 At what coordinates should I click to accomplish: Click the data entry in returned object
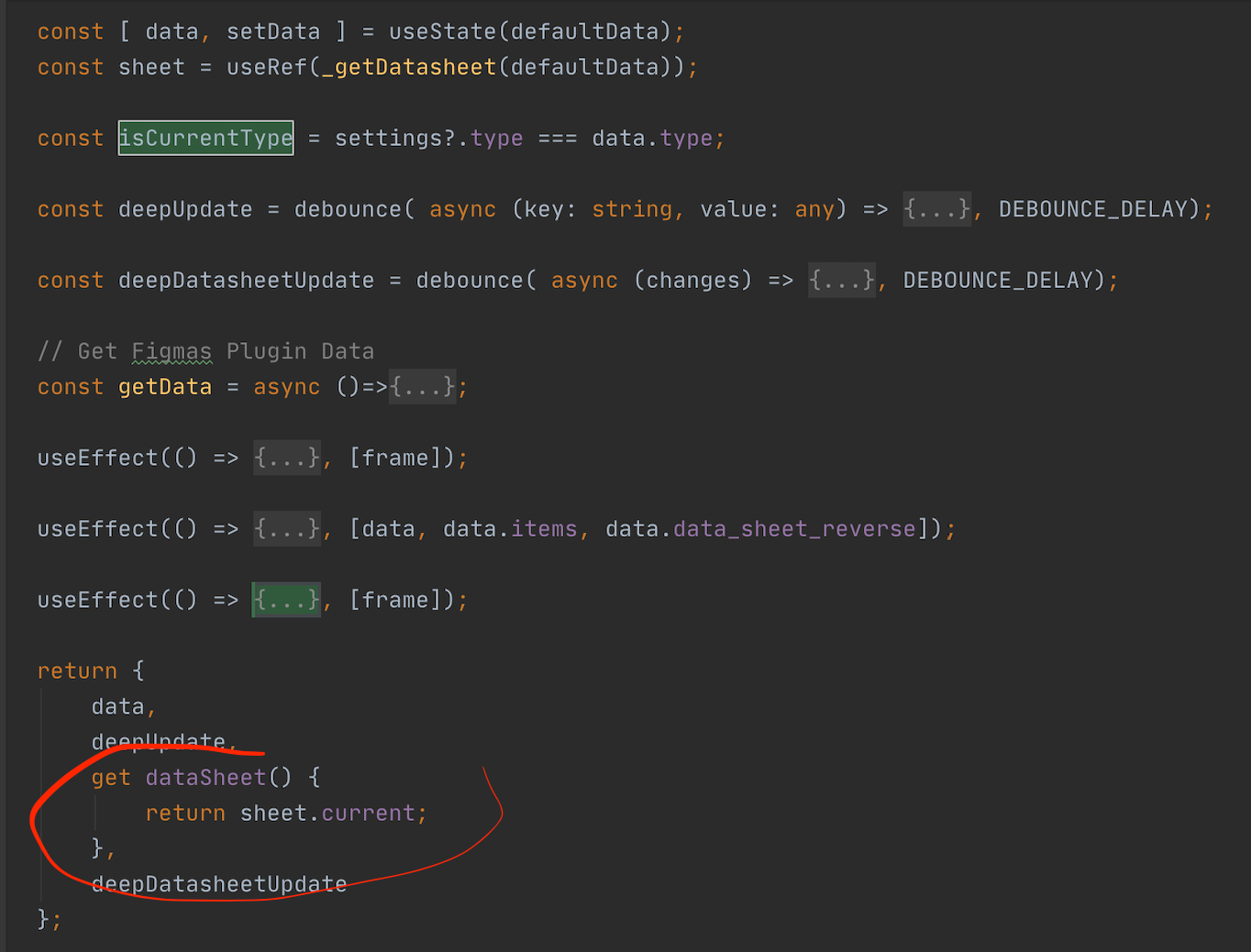click(x=117, y=706)
